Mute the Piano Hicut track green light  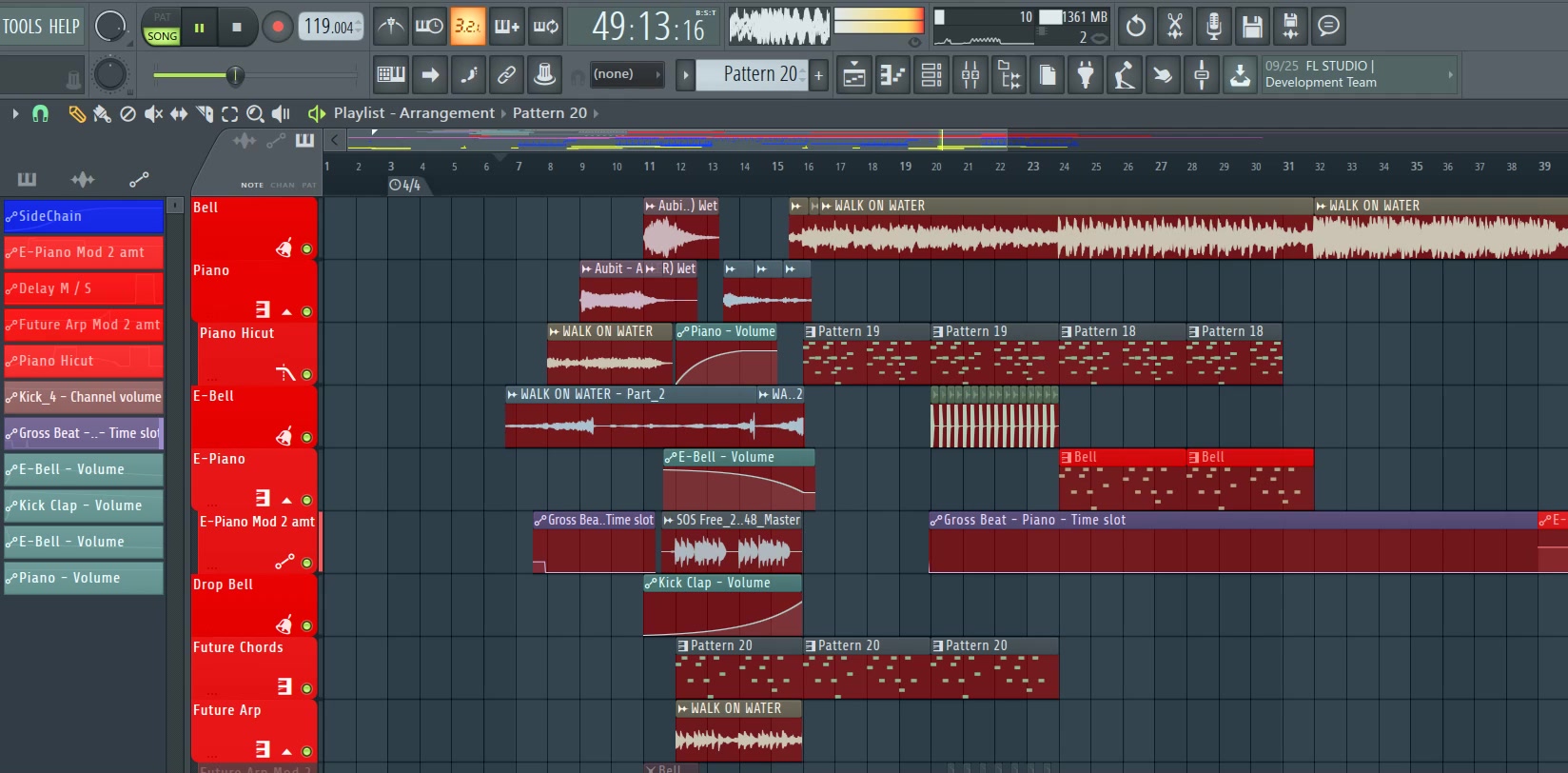pos(306,375)
